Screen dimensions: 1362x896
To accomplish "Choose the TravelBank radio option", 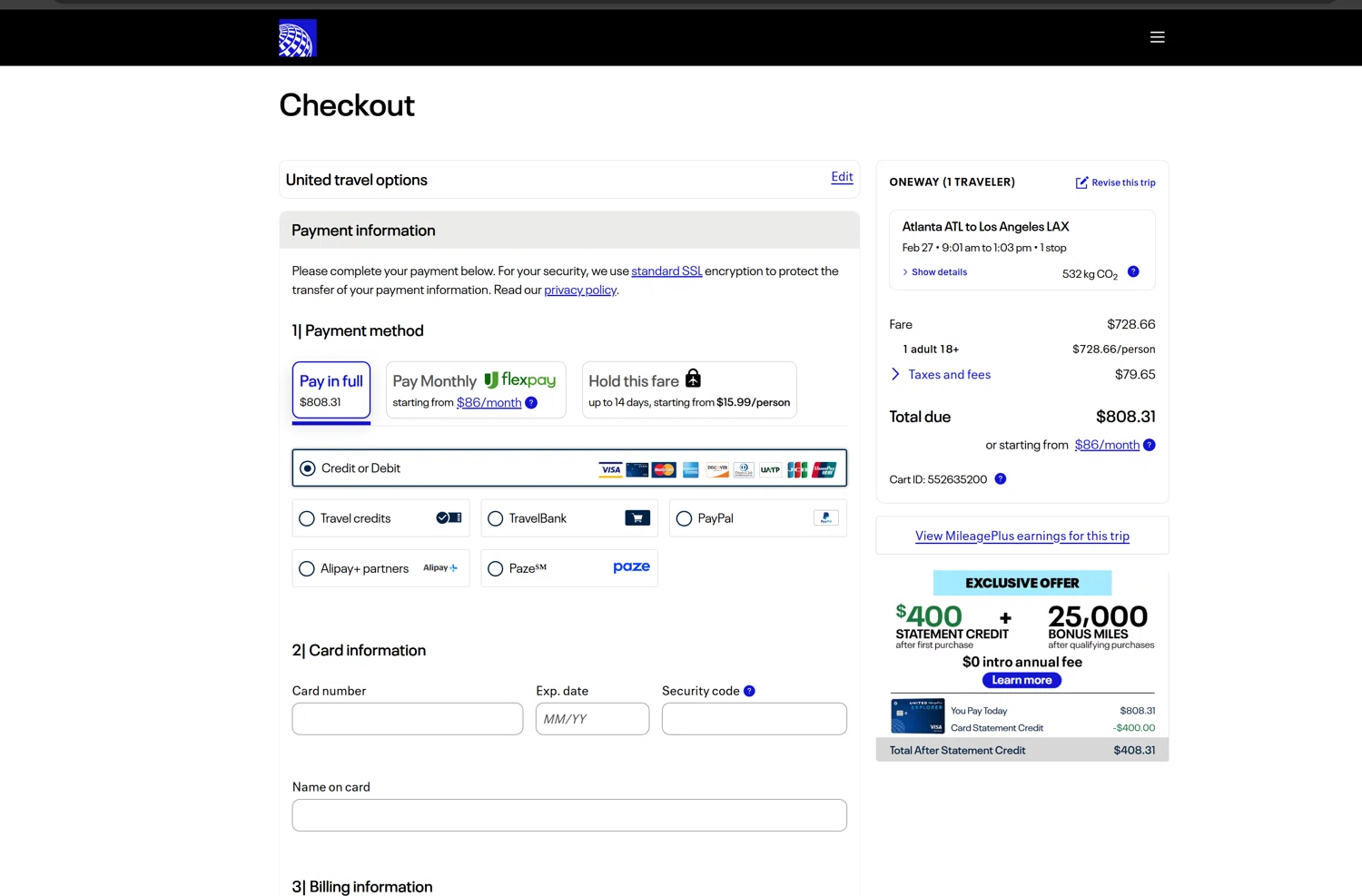I will tap(495, 518).
